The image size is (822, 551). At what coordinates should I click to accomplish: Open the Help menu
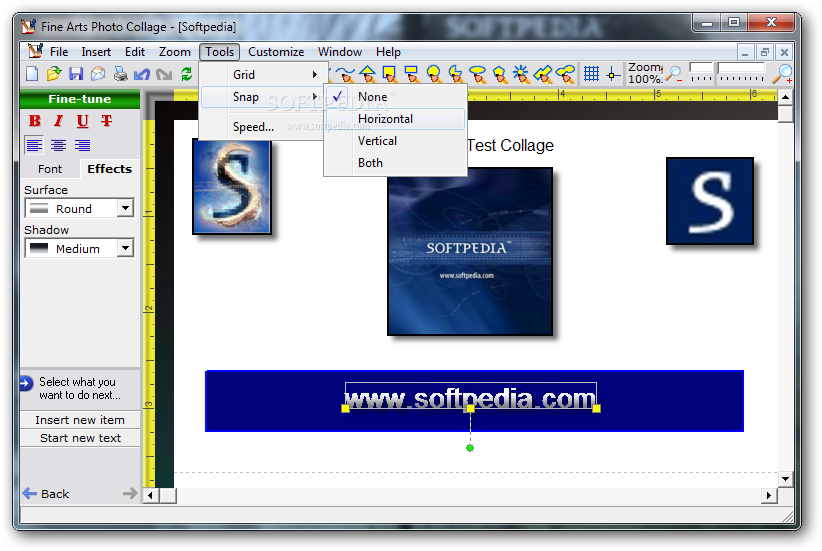pos(388,52)
